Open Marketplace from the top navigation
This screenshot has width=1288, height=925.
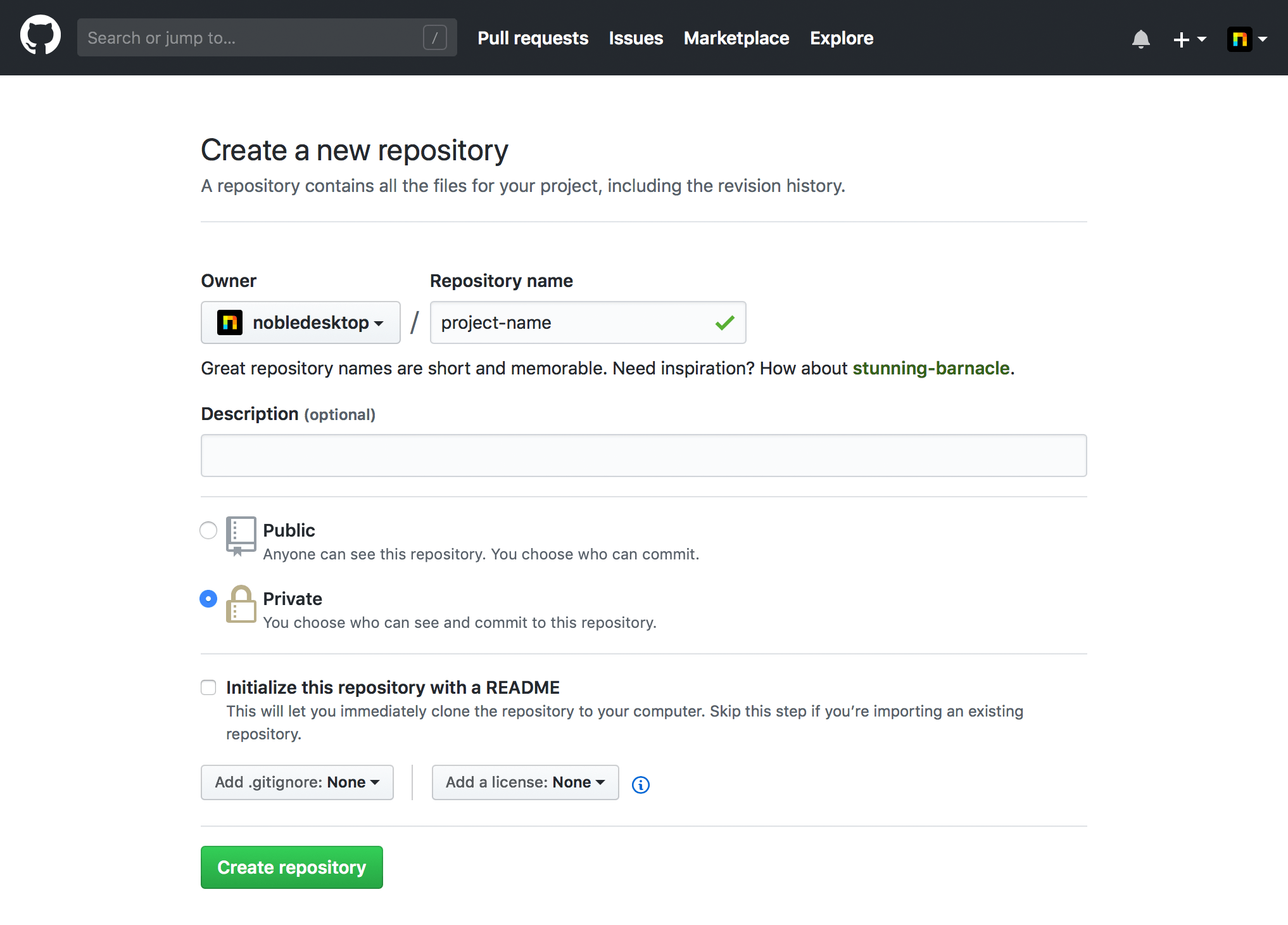[x=736, y=38]
